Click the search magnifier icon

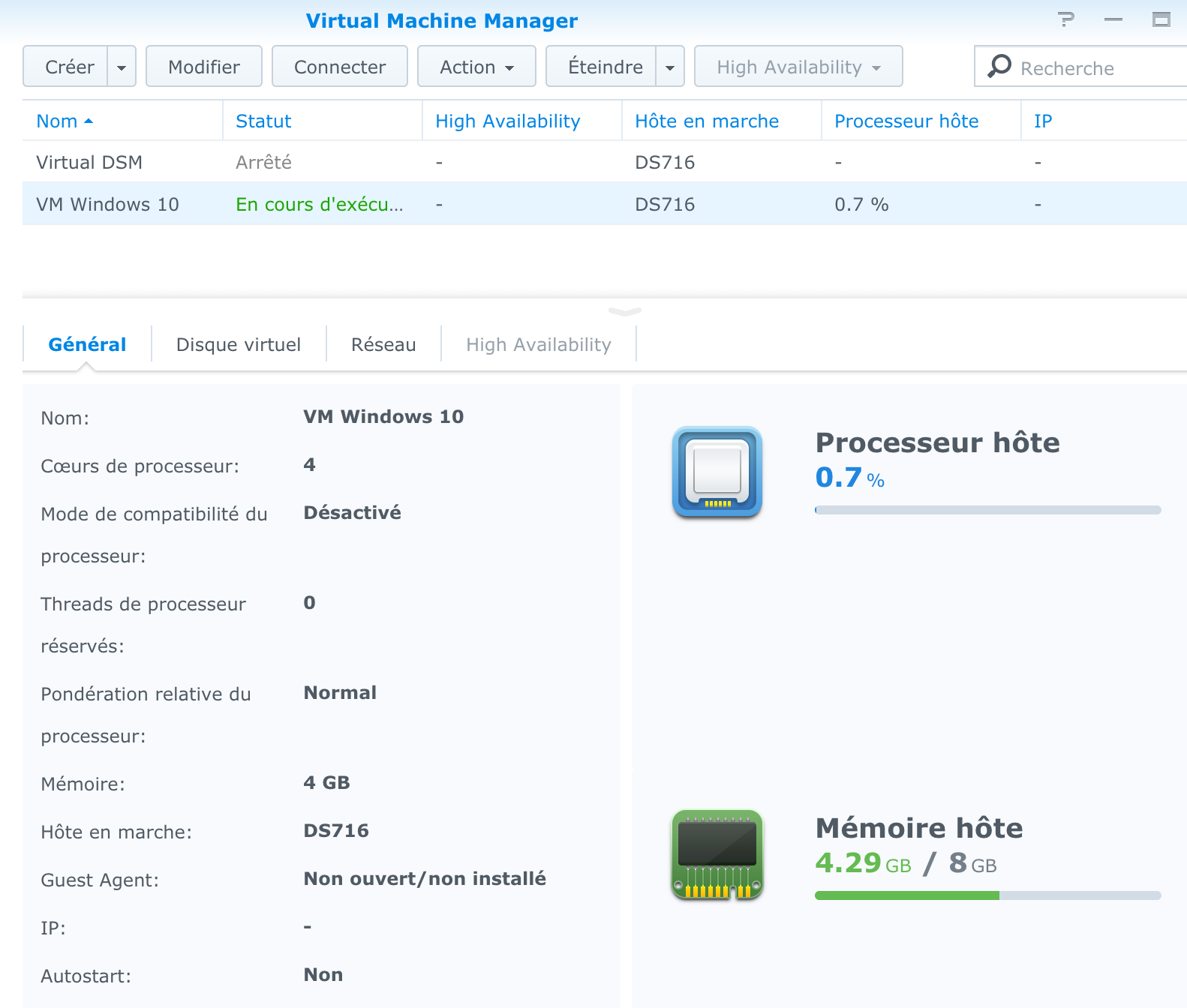tap(999, 67)
